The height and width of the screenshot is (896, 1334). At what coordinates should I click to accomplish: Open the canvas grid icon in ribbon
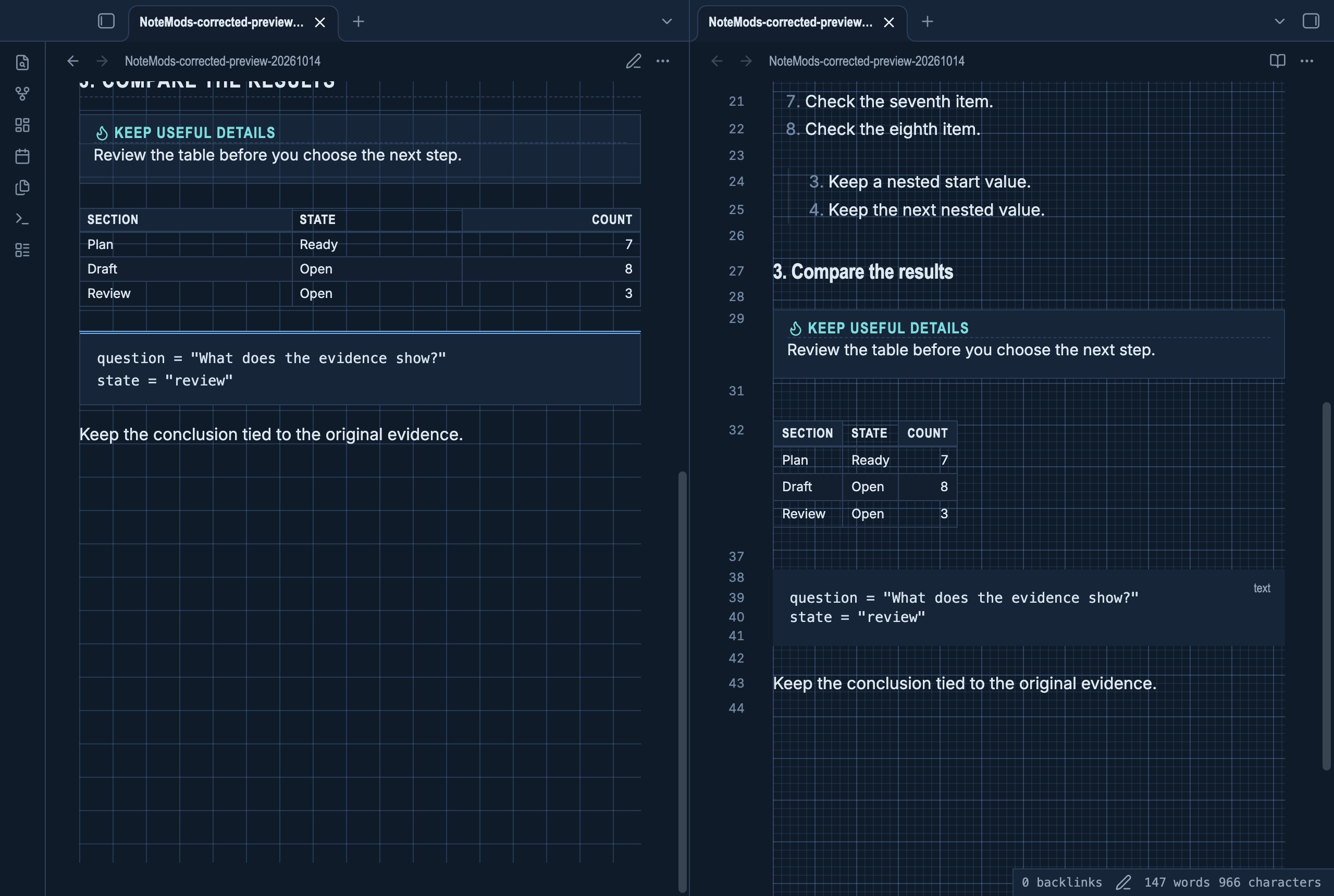tap(22, 125)
